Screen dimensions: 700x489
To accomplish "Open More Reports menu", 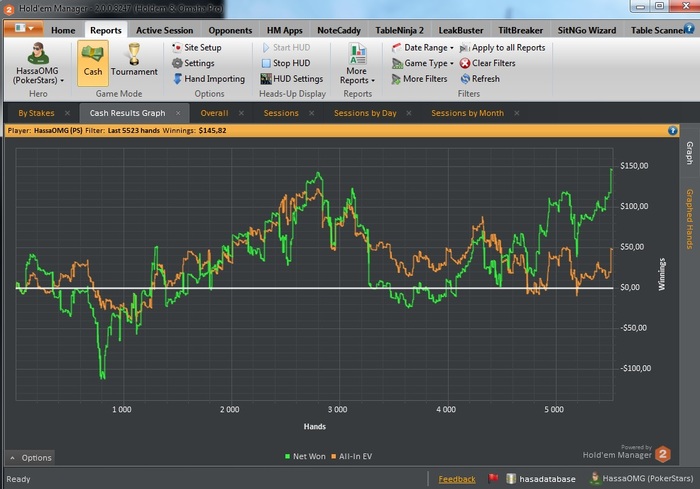I will point(357,63).
